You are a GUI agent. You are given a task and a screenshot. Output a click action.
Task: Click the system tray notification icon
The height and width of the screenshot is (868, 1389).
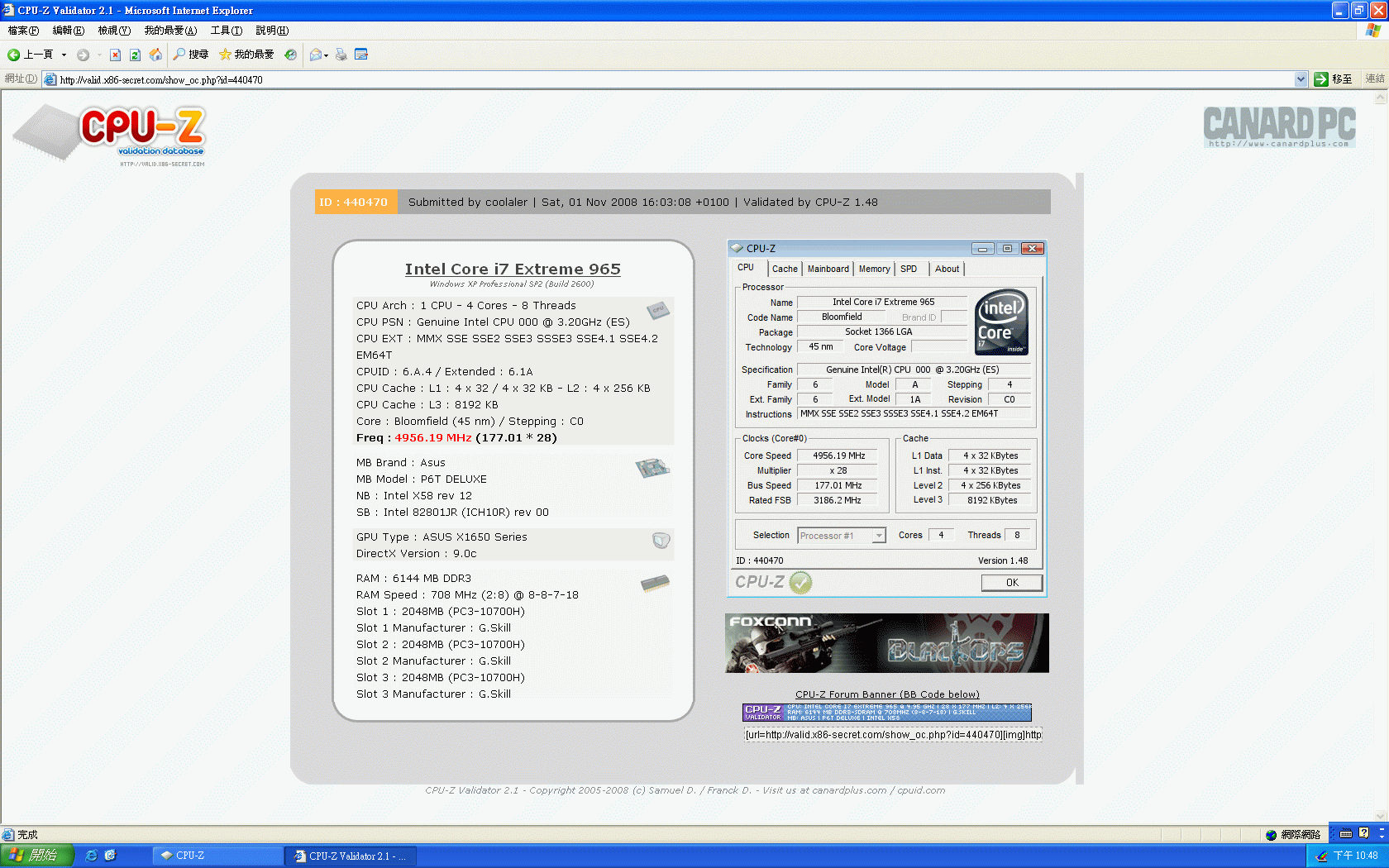tap(1322, 856)
